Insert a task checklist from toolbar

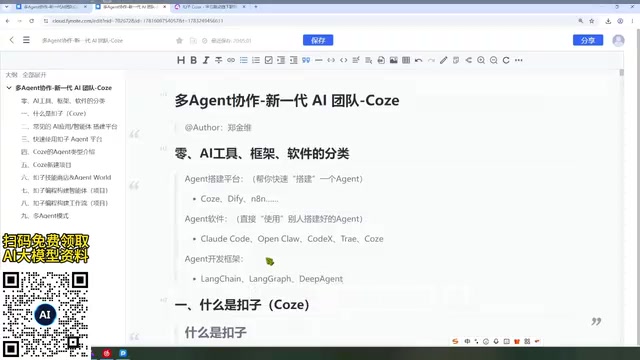tap(269, 60)
